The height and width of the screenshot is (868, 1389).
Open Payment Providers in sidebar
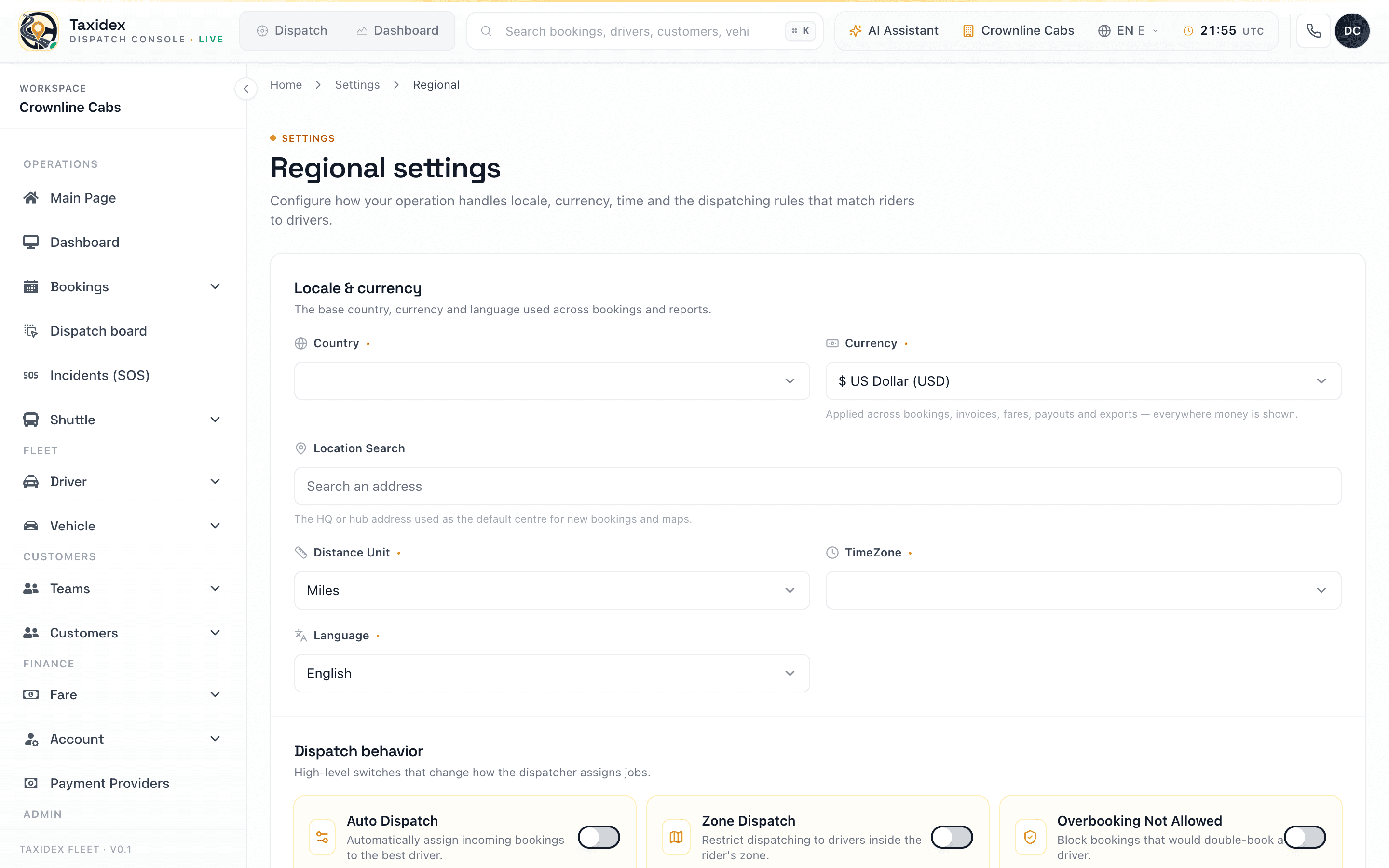[x=123, y=783]
